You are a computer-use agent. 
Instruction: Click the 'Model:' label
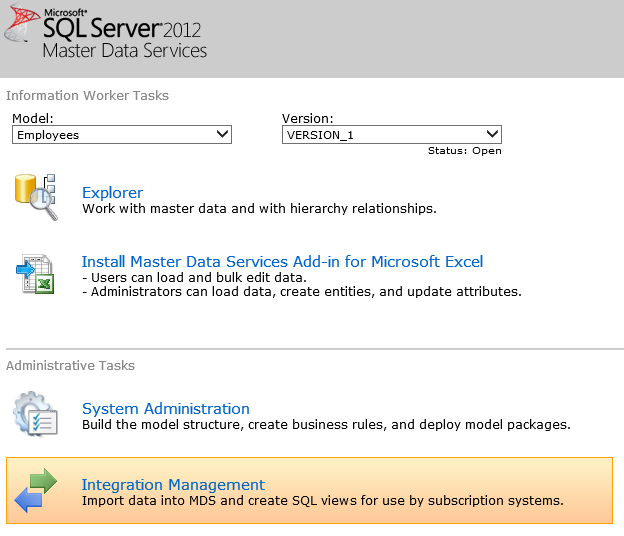[33, 119]
